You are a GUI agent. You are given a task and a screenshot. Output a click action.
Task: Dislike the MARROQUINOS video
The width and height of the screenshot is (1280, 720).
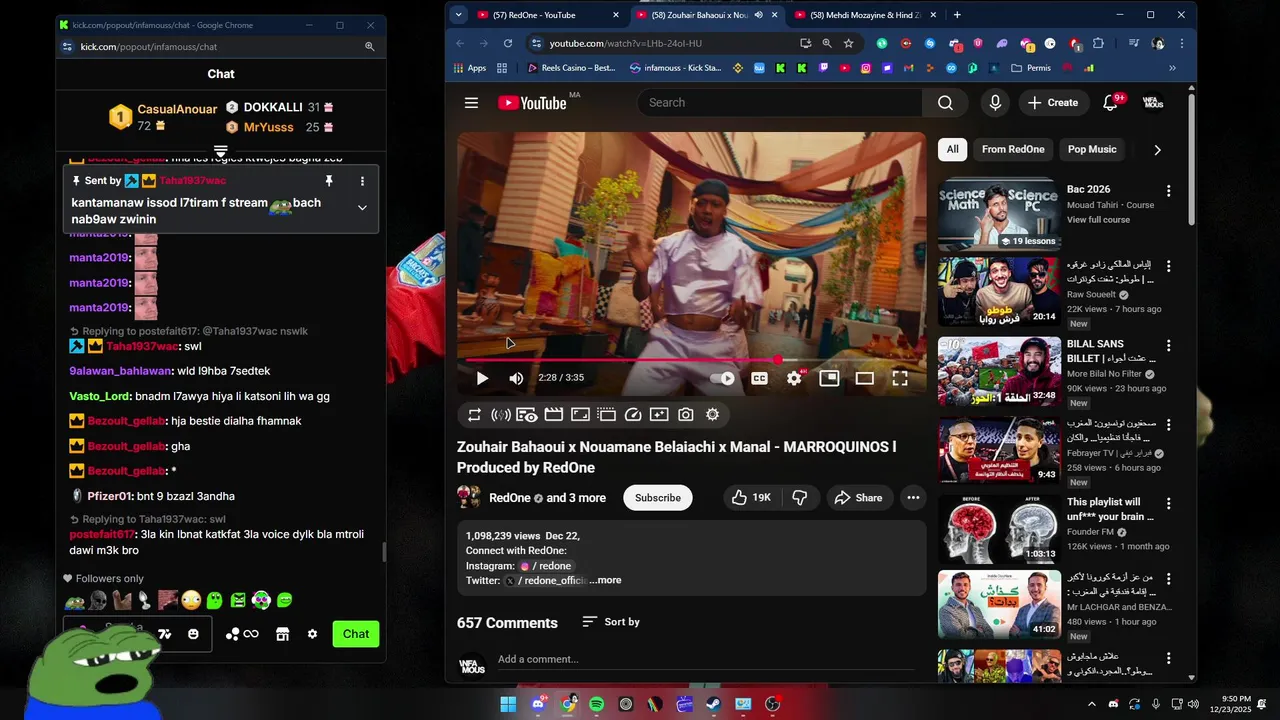799,498
